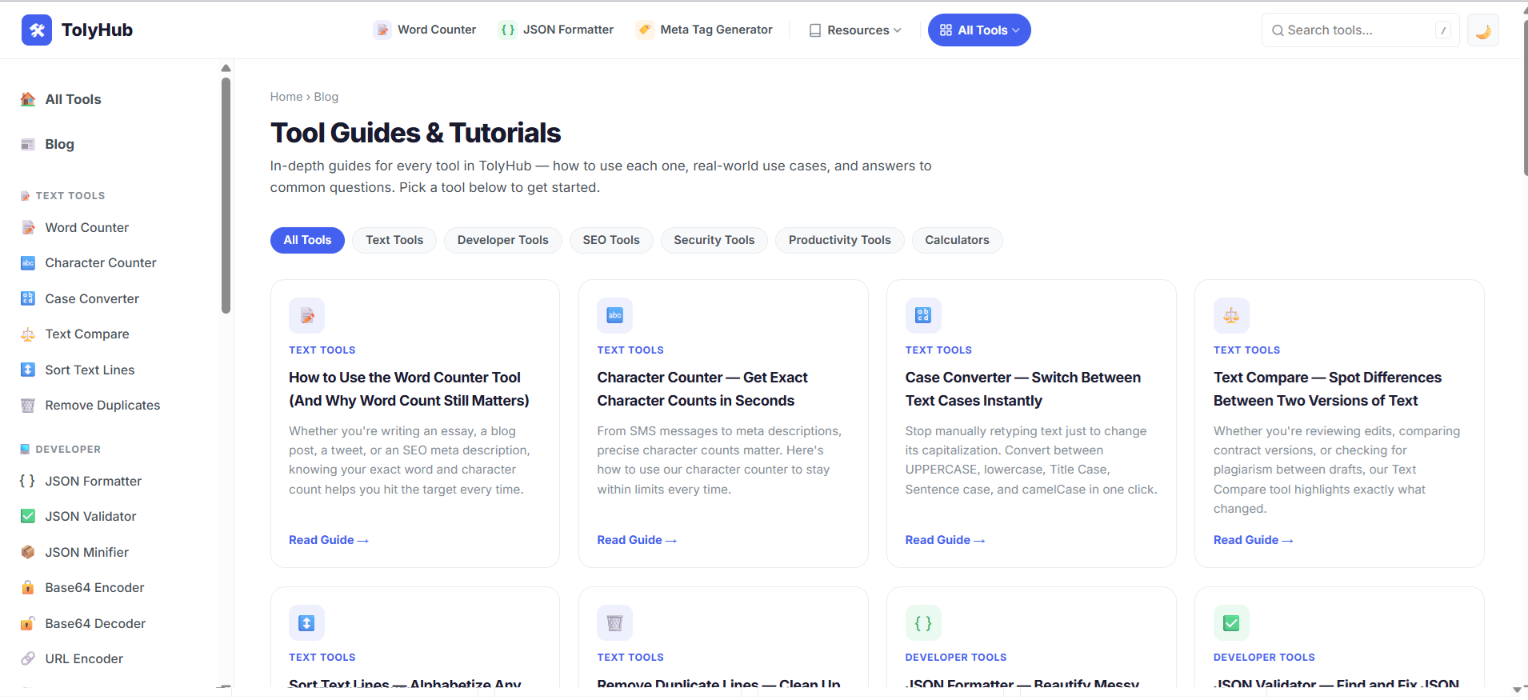Click the Character Counter abc icon in sidebar

28,263
